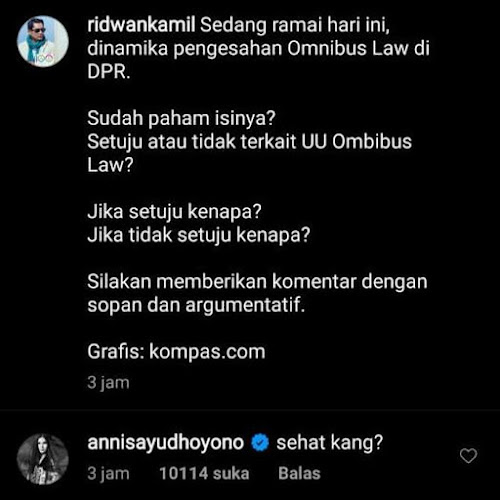
Task: Tap the kompas.com text in the caption
Action: (x=207, y=352)
